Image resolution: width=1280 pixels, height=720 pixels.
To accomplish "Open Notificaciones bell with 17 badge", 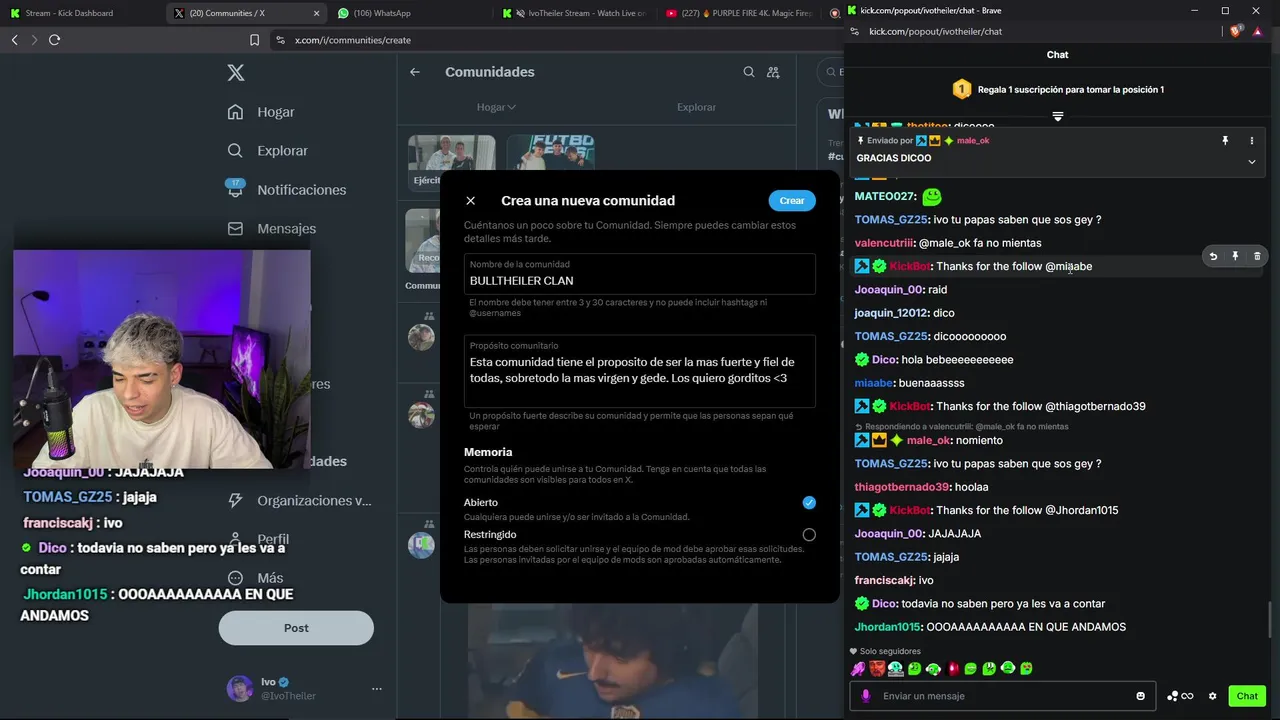I will (x=235, y=189).
